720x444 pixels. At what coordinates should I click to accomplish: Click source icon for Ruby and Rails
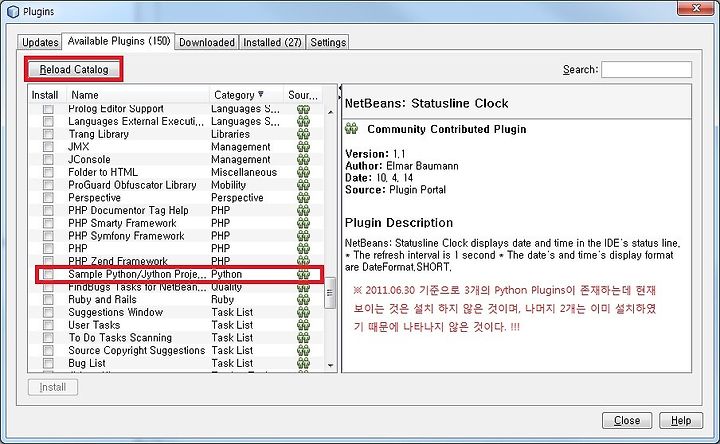(x=304, y=299)
